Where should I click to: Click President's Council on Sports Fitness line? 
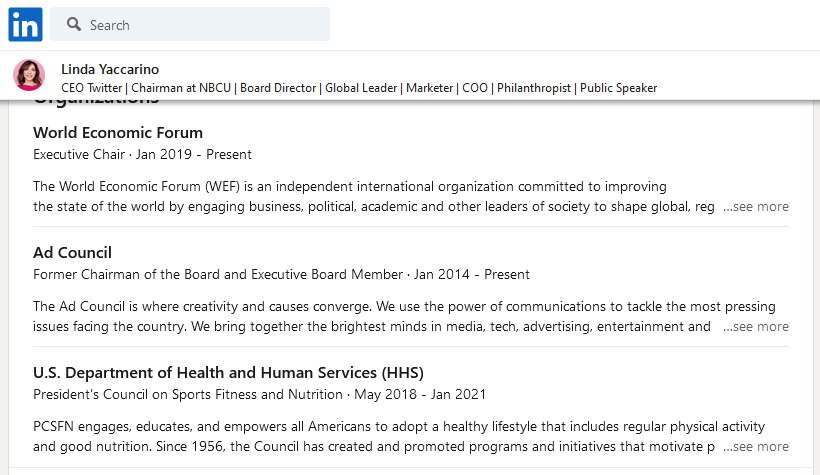[259, 394]
